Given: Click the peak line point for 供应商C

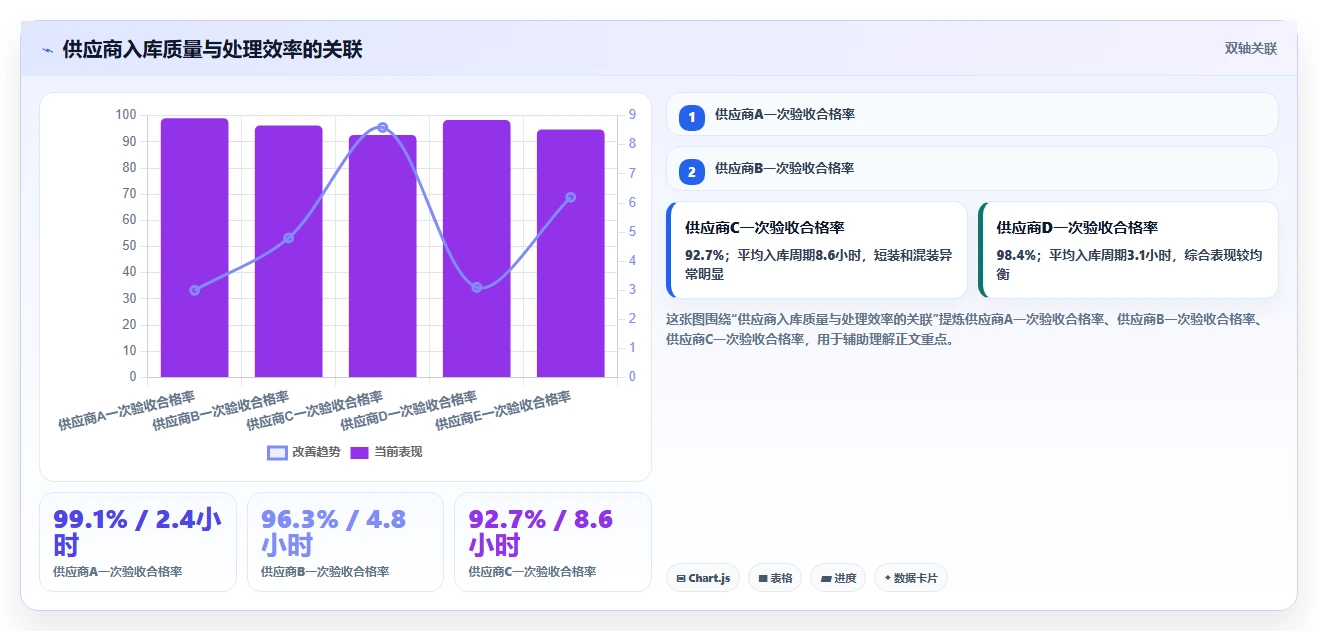Looking at the screenshot, I should click(383, 127).
